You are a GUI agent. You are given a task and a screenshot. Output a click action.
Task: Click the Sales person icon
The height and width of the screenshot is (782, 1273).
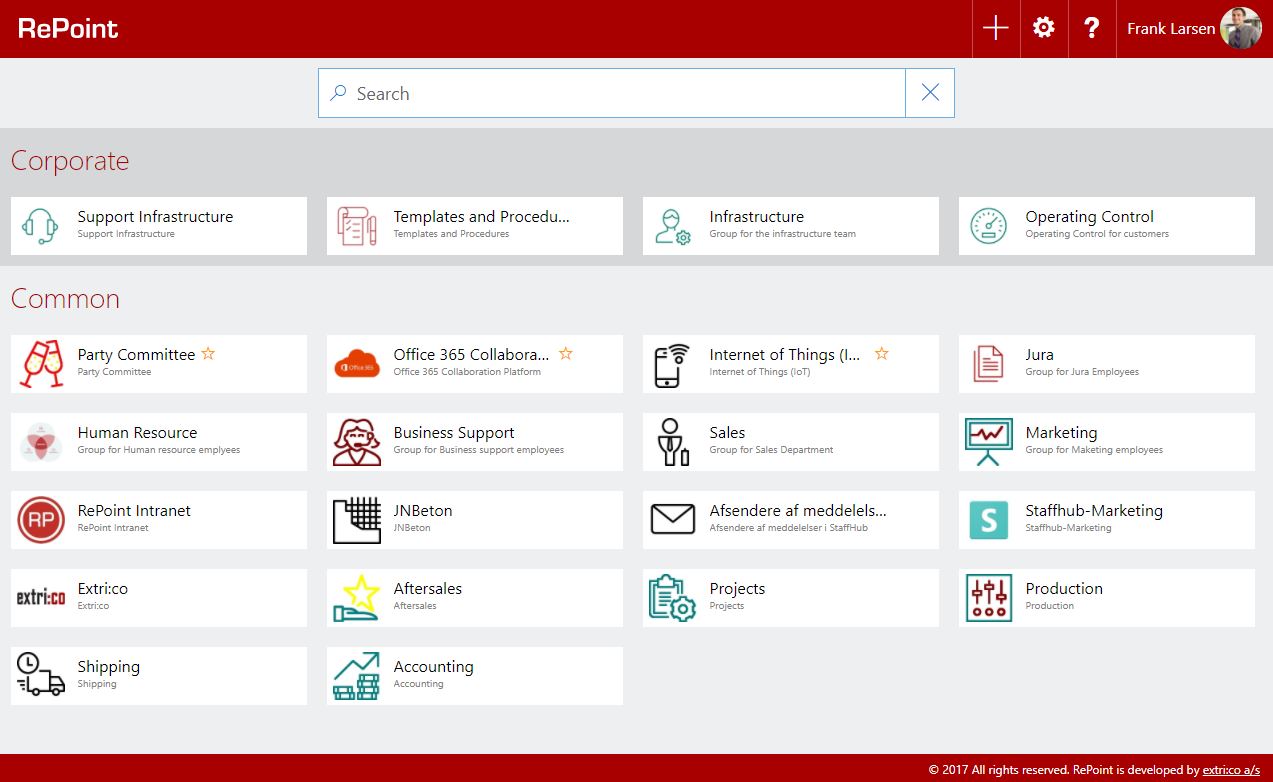pyautogui.click(x=672, y=442)
